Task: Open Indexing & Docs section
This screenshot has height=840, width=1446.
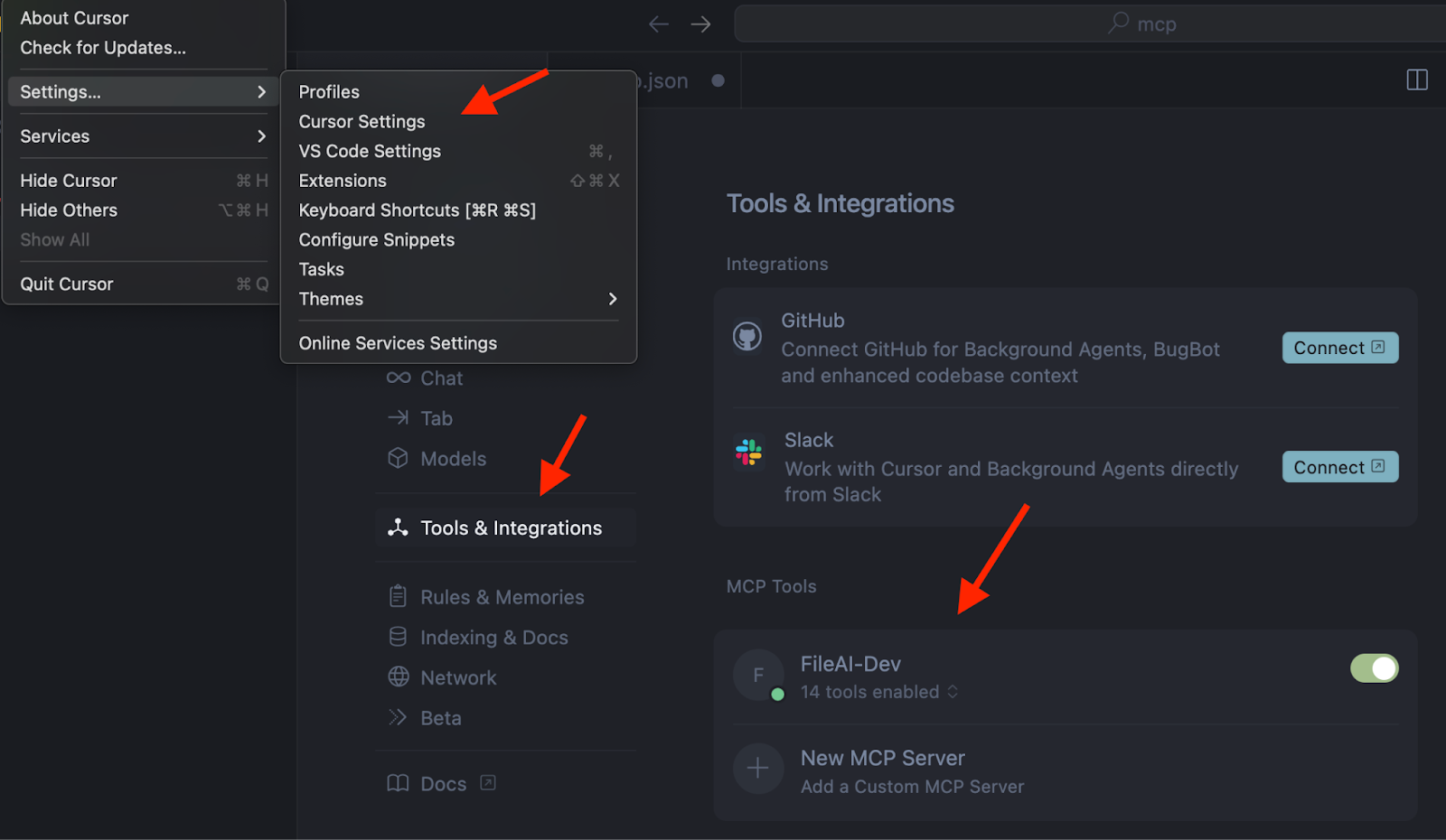Action: click(506, 638)
